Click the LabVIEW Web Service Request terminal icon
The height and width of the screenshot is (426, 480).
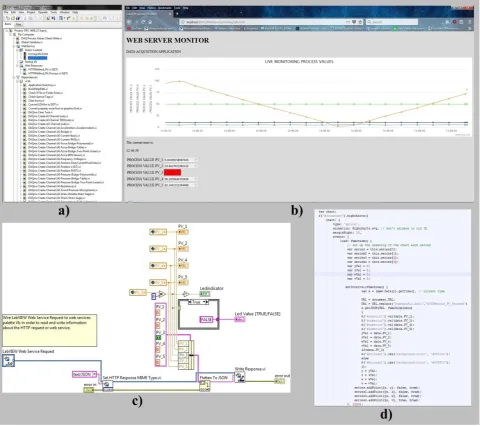[x=8, y=361]
